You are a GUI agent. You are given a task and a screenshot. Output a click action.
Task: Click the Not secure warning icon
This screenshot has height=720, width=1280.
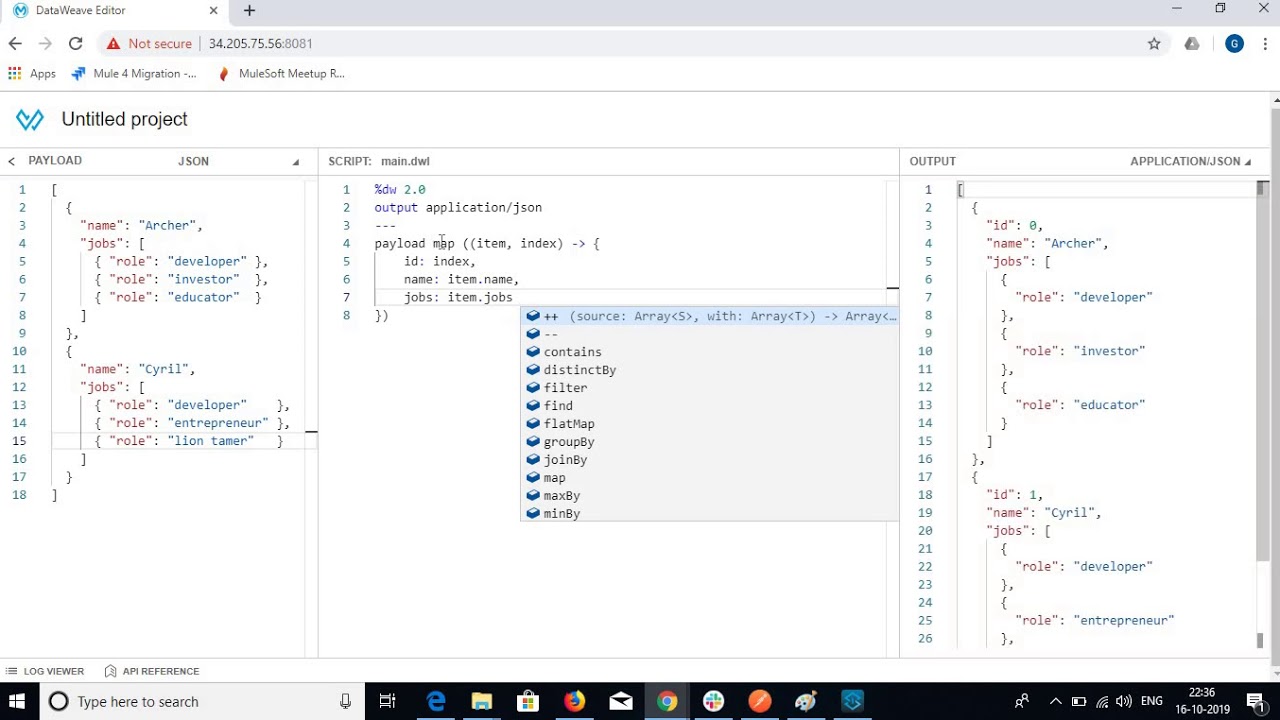tap(113, 43)
